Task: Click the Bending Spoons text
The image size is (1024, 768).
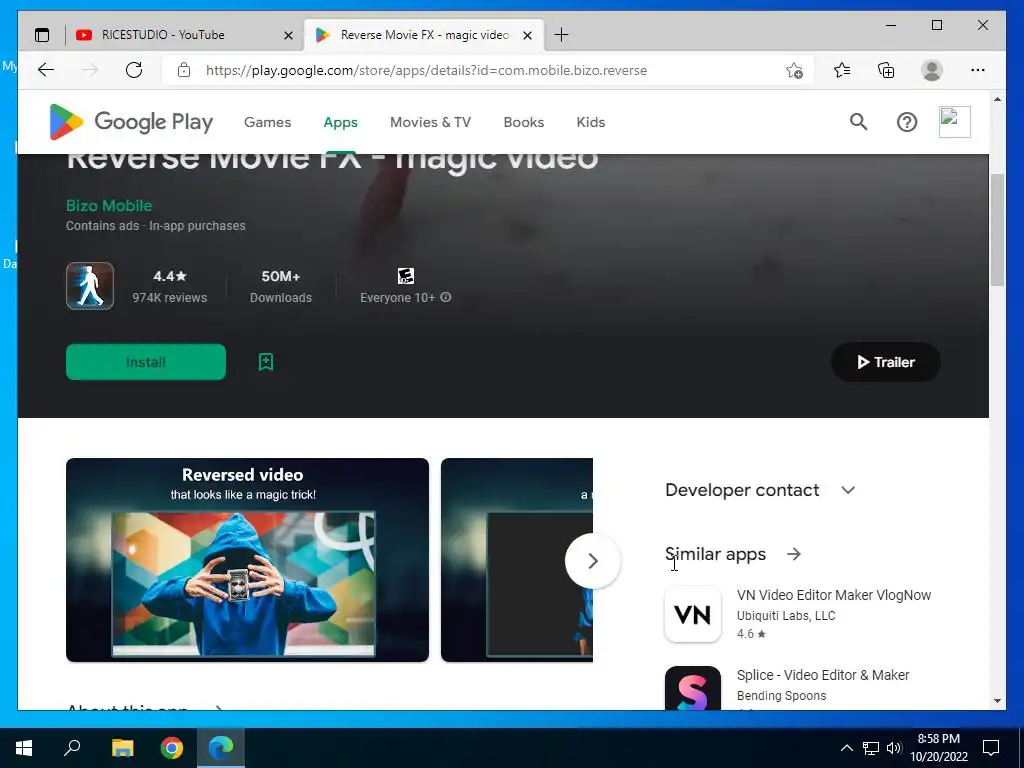Action: coord(781,696)
